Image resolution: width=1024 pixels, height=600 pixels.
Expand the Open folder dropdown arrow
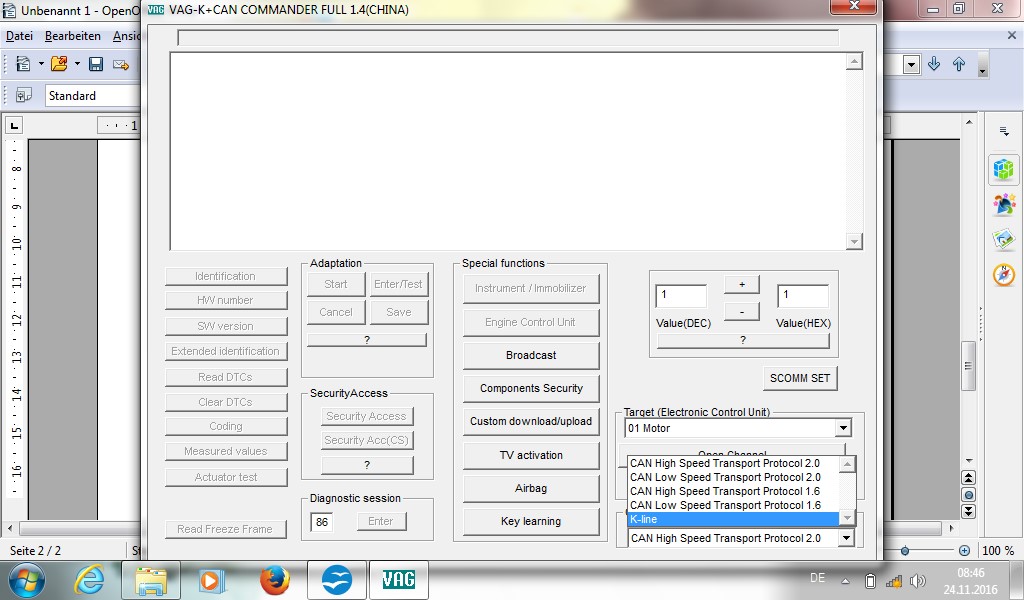pyautogui.click(x=77, y=64)
